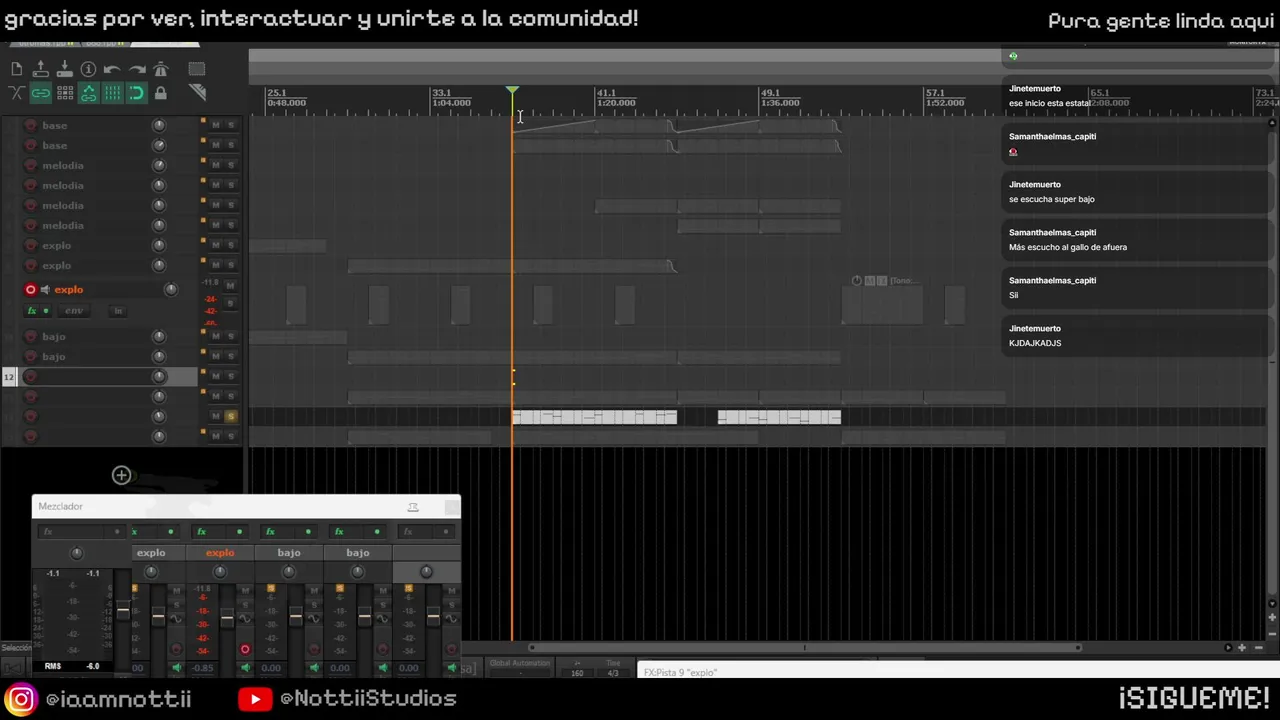Image resolution: width=1280 pixels, height=720 pixels.
Task: Toggle auto-crossfade in the toolbar
Action: coord(16,93)
